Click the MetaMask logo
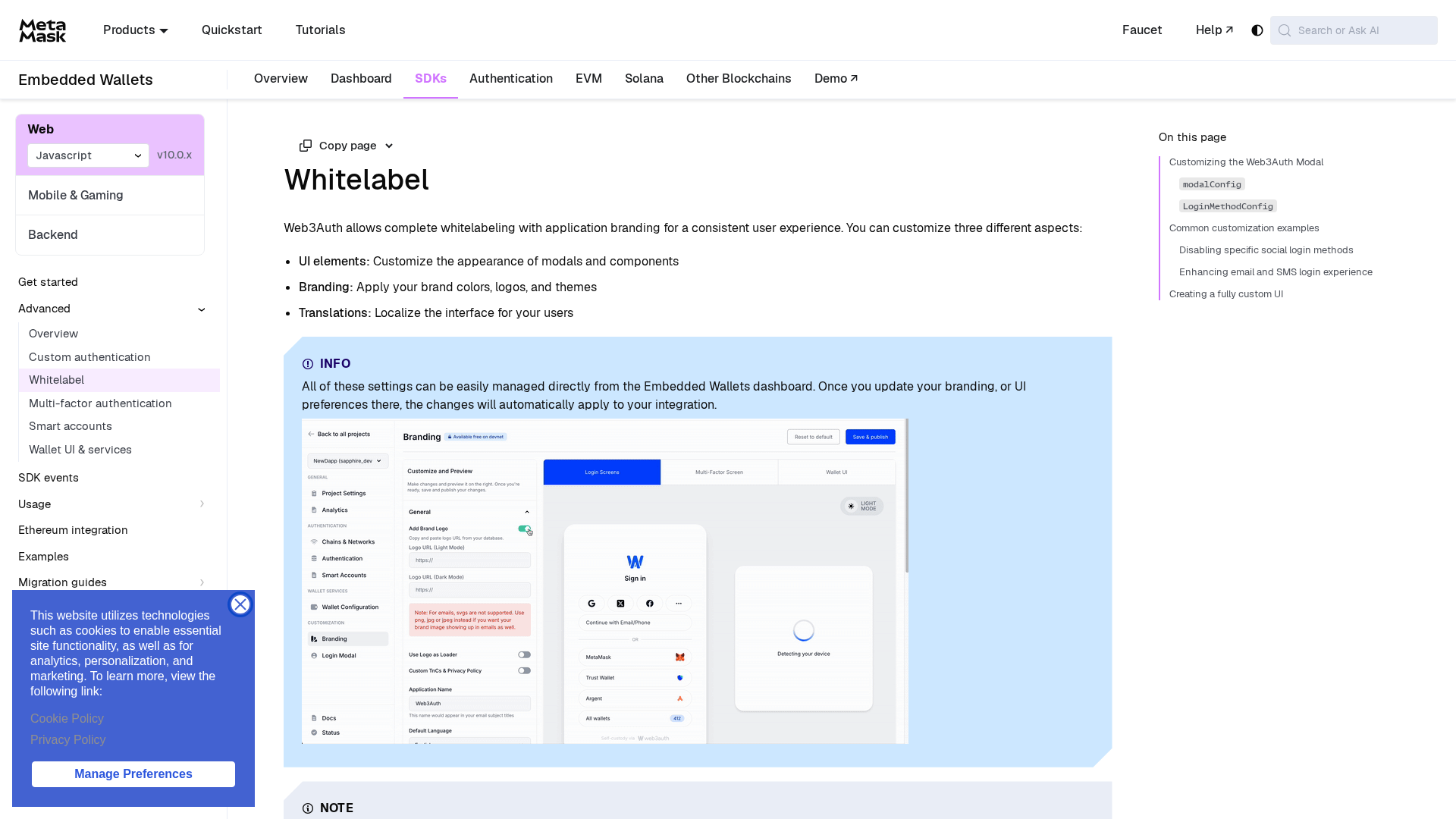The height and width of the screenshot is (819, 1456). (42, 30)
